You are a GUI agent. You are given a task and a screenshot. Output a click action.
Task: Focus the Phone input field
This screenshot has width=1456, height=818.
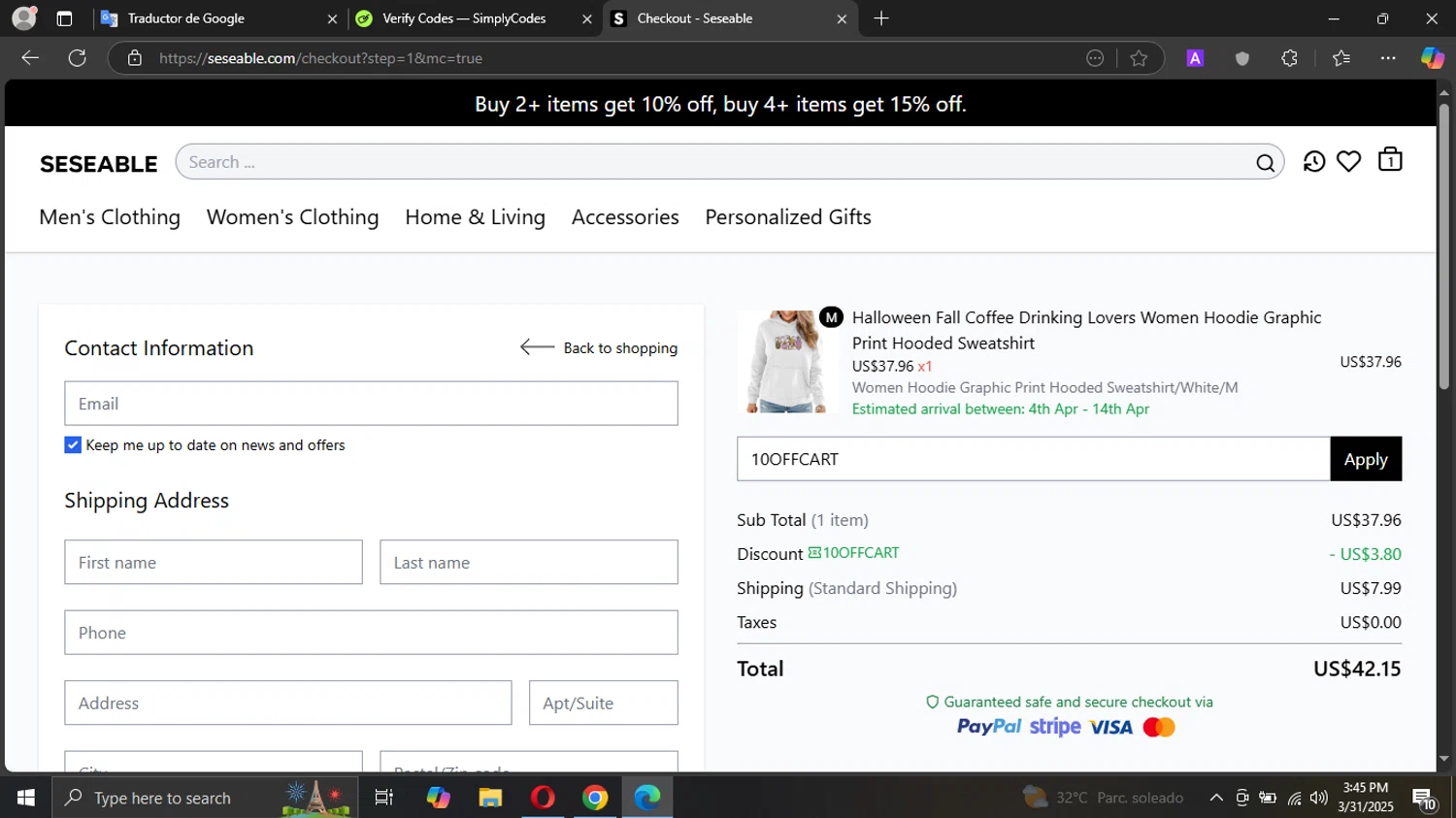[371, 633]
